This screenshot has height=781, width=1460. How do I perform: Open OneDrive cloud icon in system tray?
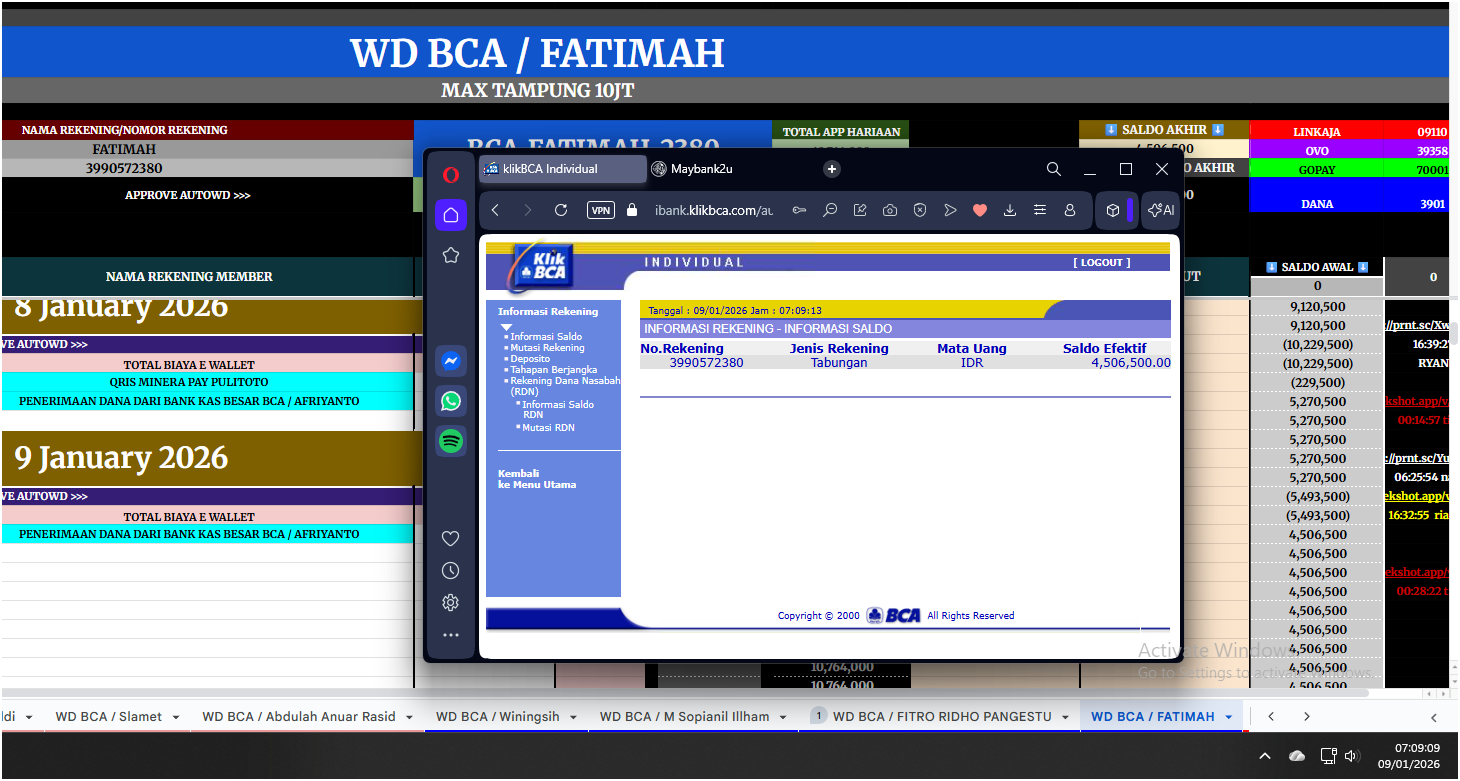click(1297, 756)
